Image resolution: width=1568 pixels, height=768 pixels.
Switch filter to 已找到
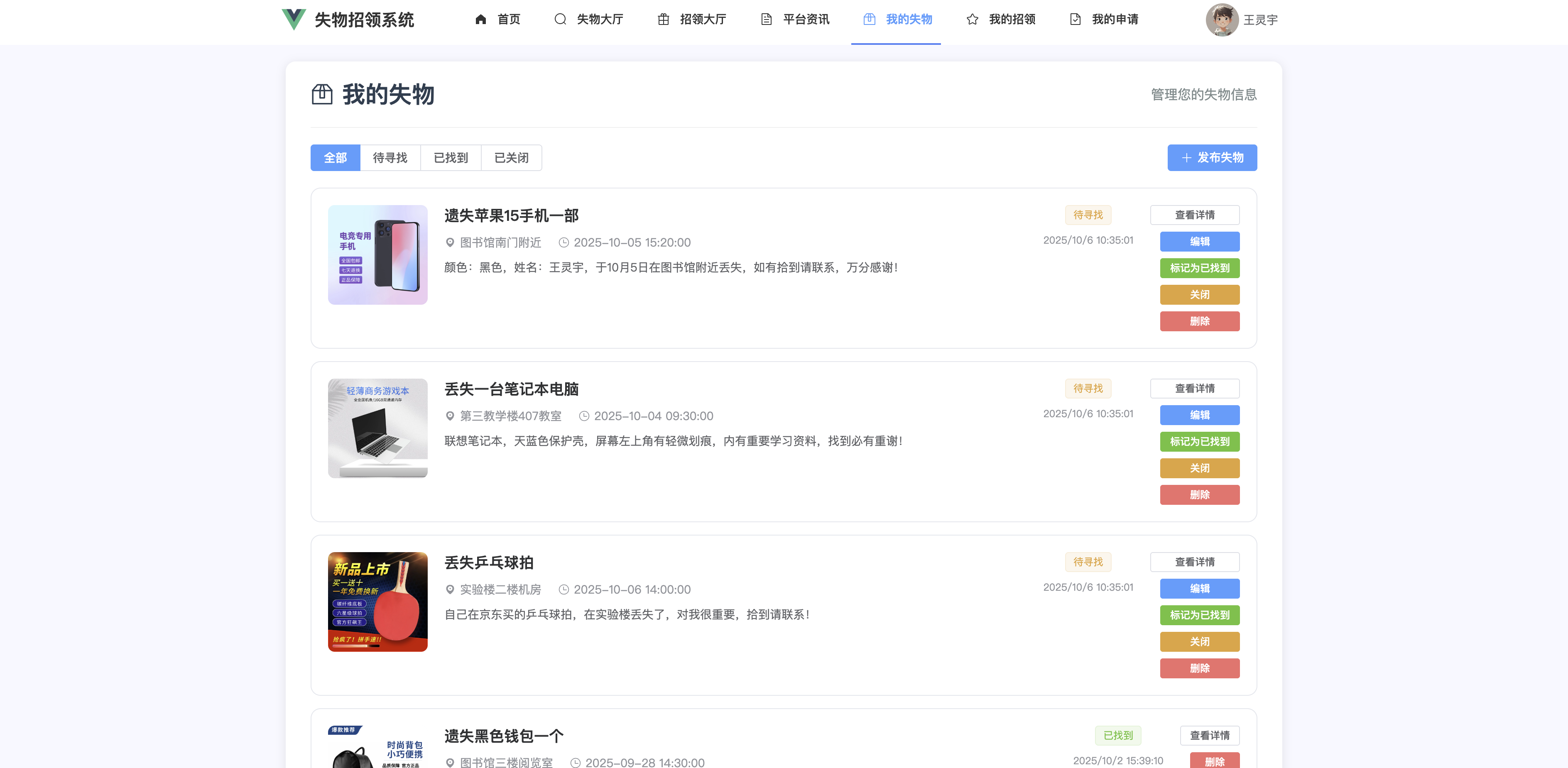451,158
